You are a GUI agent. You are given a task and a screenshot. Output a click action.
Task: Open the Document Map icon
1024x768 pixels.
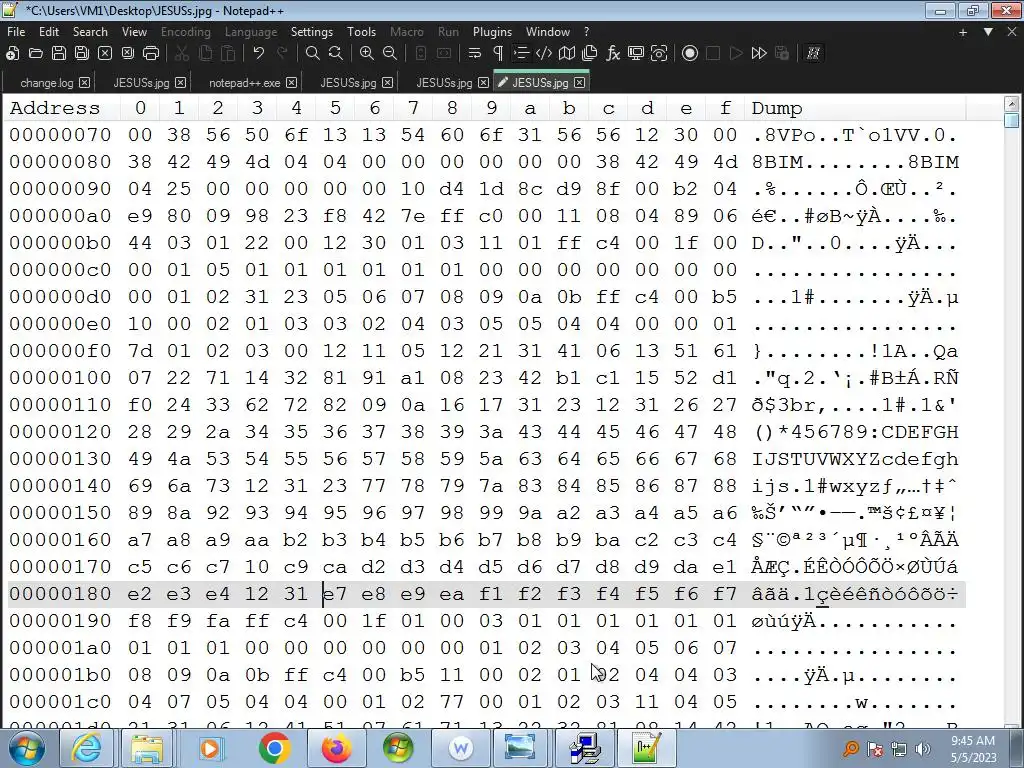(x=567, y=54)
